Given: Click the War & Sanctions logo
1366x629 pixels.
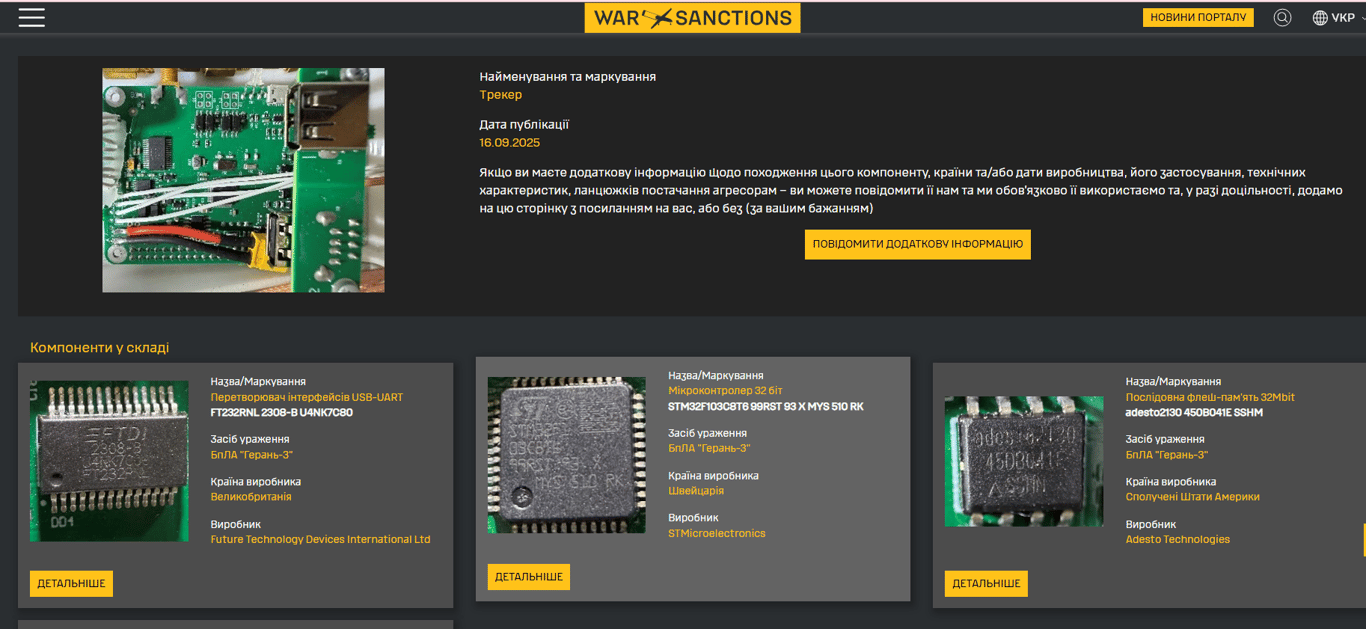Looking at the screenshot, I should coord(692,18).
